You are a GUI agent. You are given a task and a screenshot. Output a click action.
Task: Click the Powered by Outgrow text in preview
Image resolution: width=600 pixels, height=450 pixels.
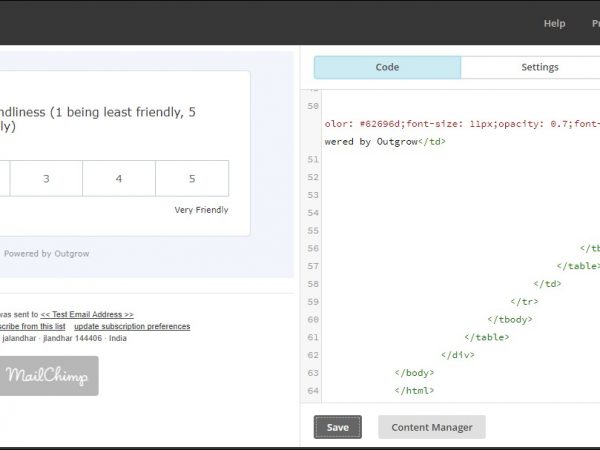coord(46,253)
